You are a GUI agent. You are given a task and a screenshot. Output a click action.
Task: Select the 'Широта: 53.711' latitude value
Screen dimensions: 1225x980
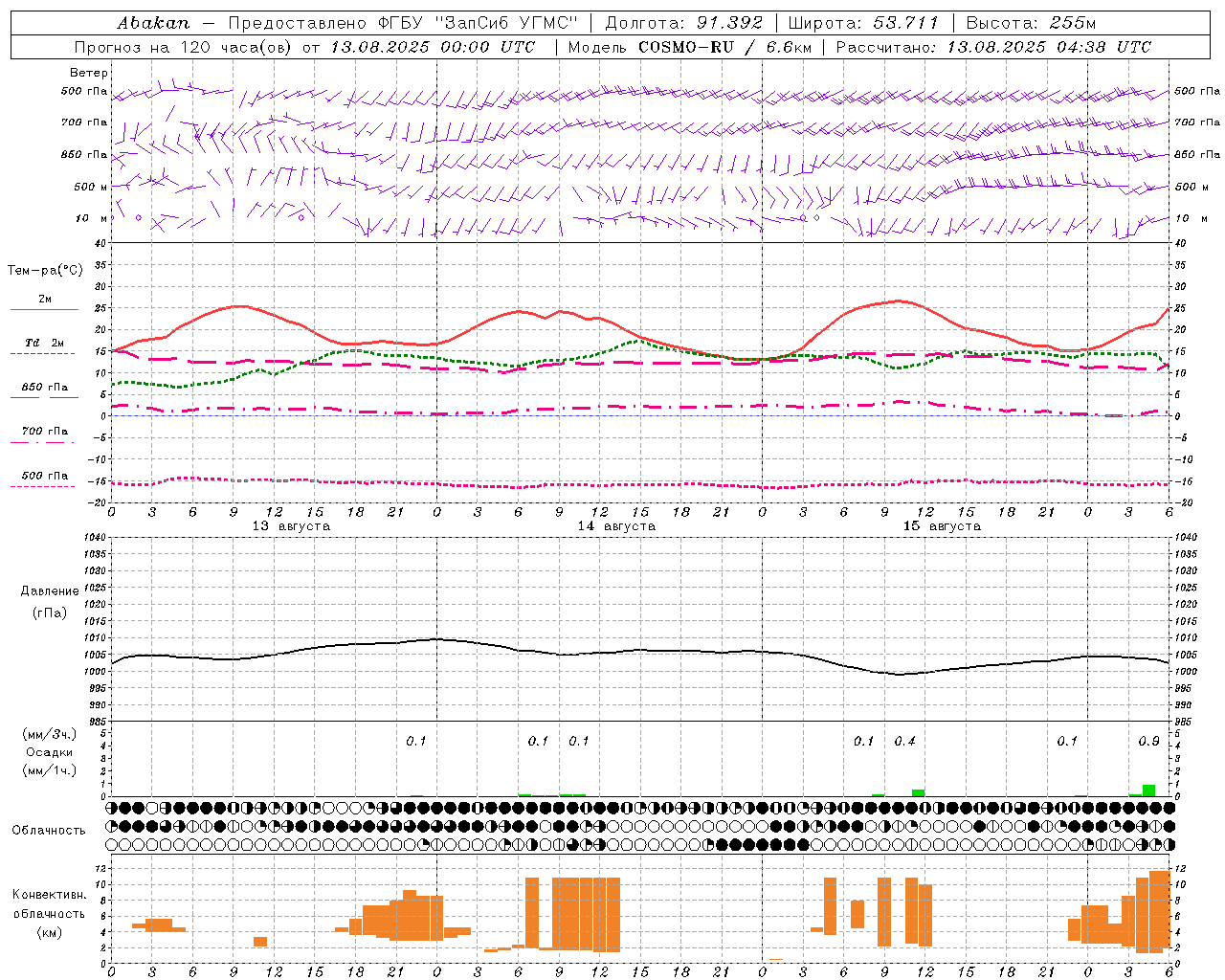coord(863,23)
